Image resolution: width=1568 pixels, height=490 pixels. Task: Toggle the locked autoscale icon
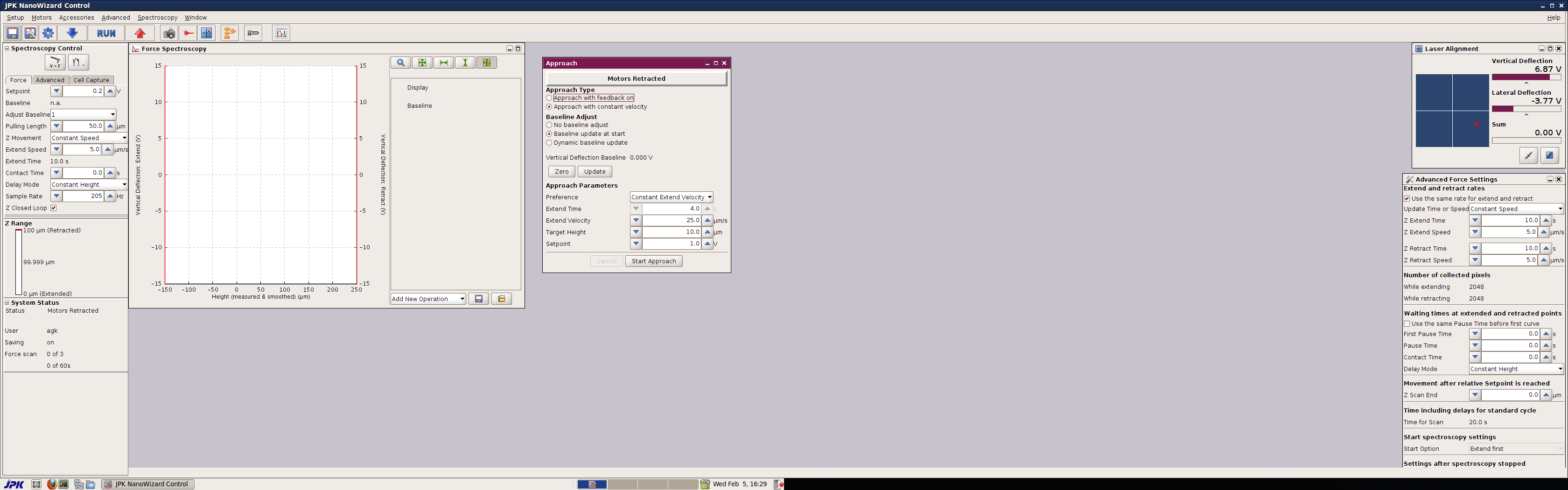click(486, 63)
